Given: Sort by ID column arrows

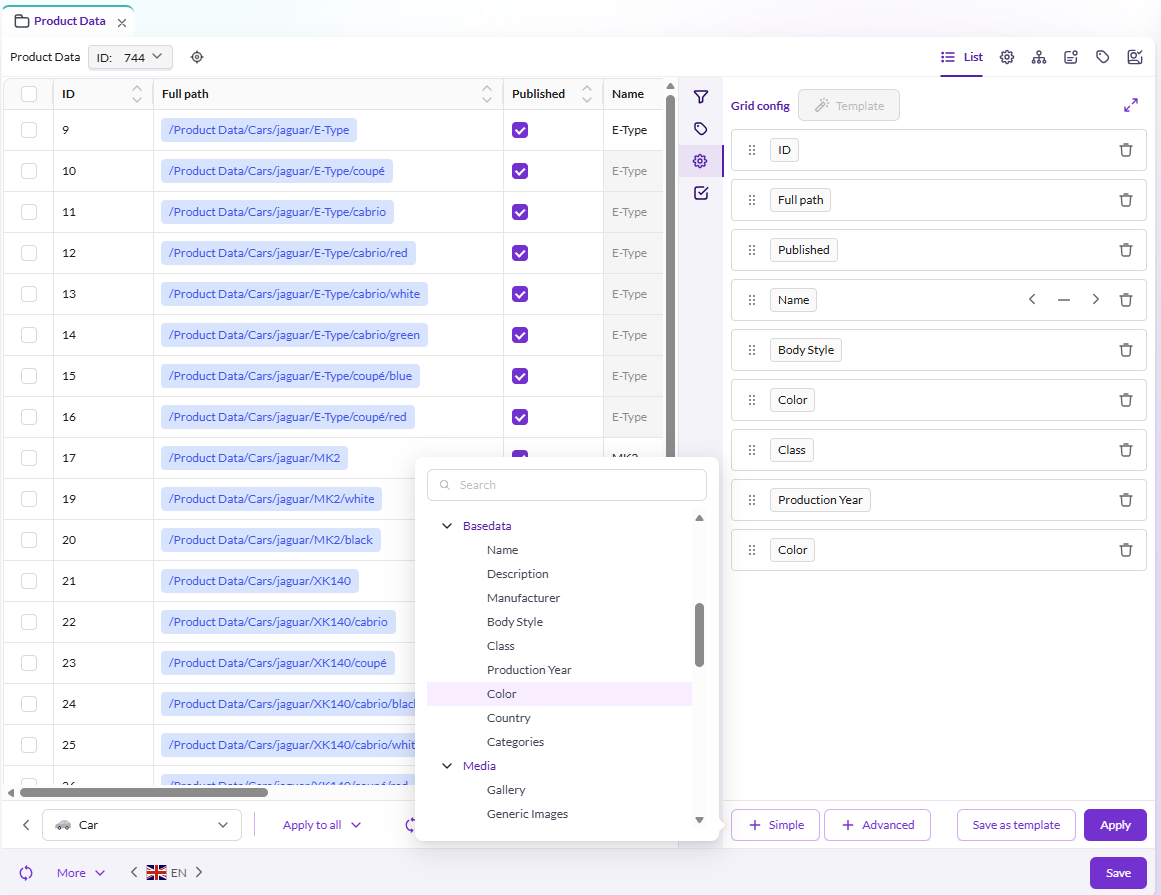Looking at the screenshot, I should point(137,94).
